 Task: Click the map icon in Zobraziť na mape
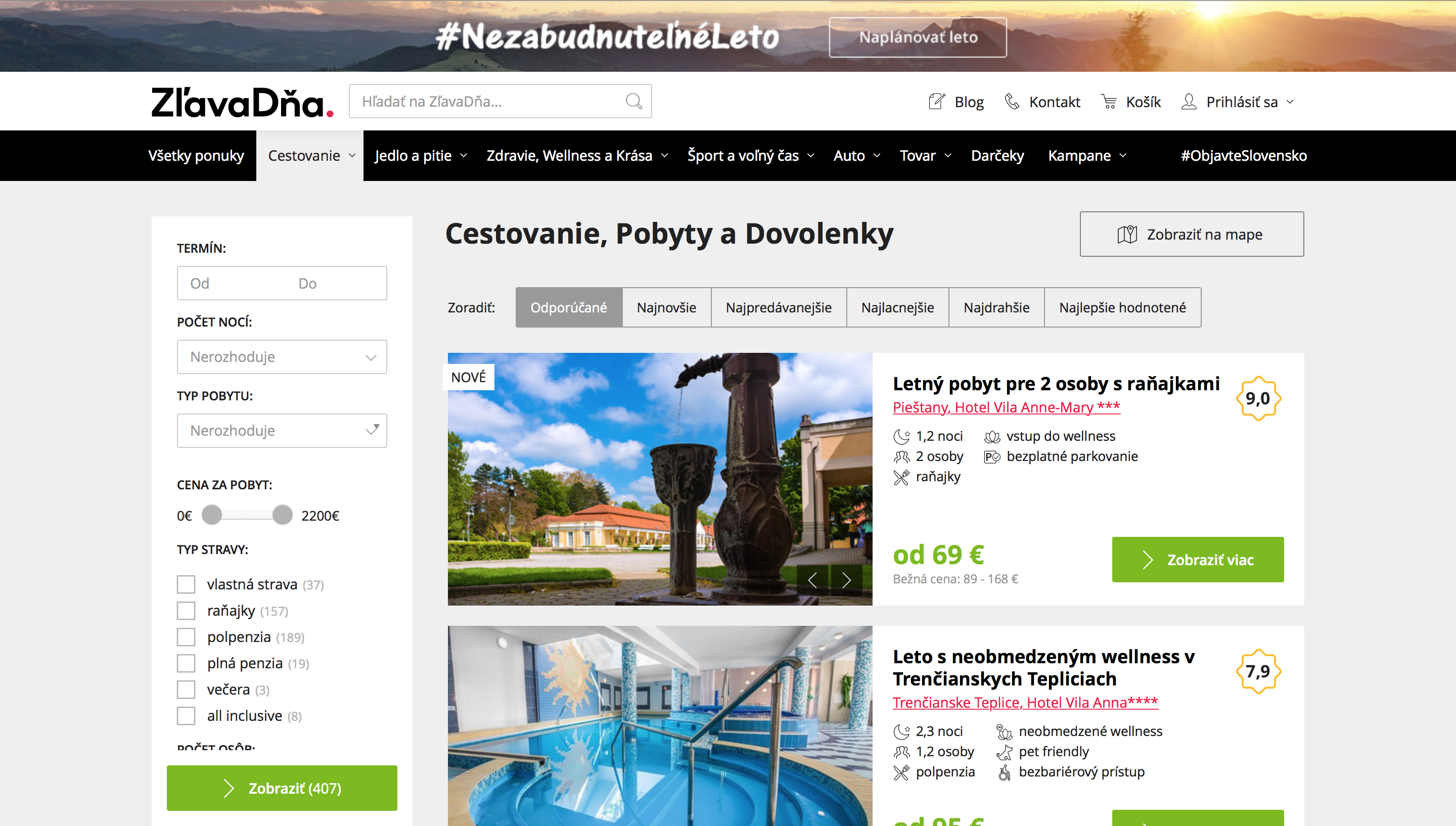[1127, 234]
